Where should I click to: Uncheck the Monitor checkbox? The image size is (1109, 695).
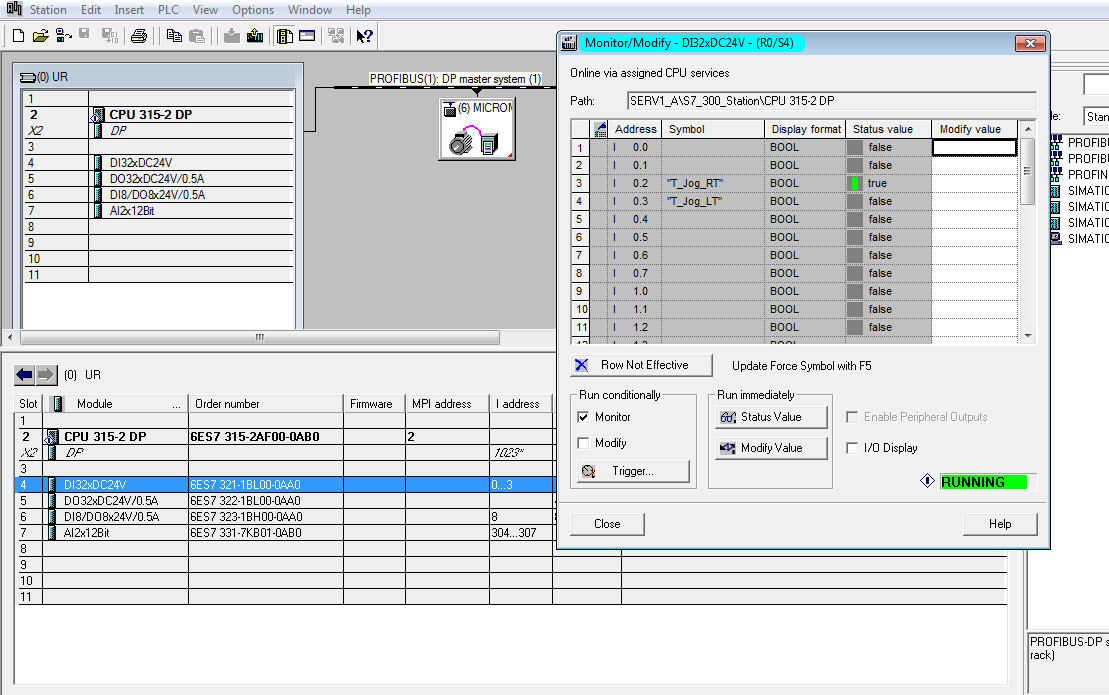[x=583, y=417]
